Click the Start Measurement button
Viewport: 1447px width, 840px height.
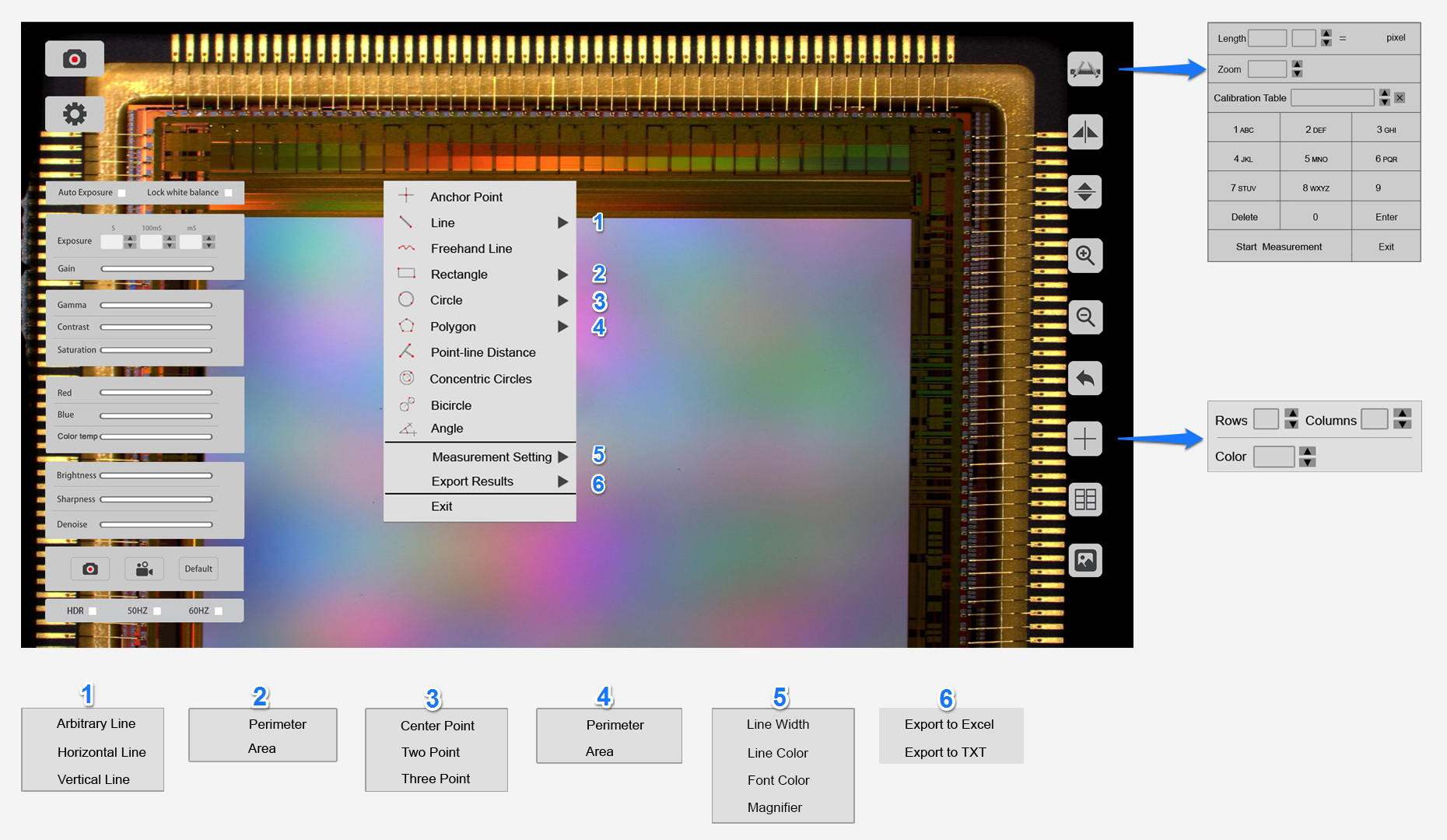1279,247
